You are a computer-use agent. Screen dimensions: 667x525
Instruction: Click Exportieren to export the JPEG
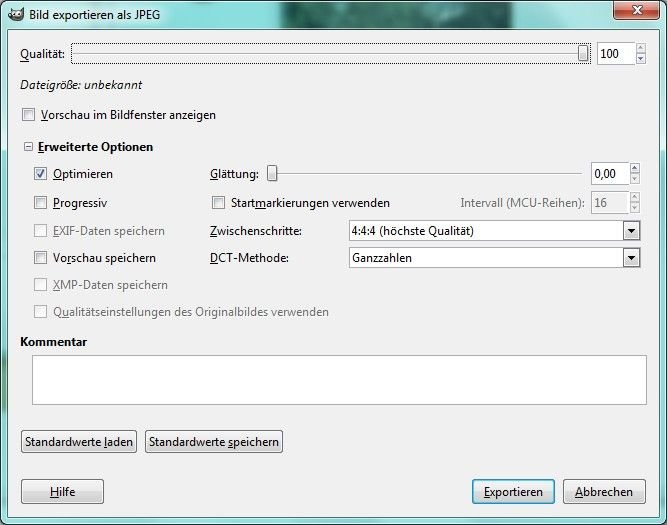(513, 492)
